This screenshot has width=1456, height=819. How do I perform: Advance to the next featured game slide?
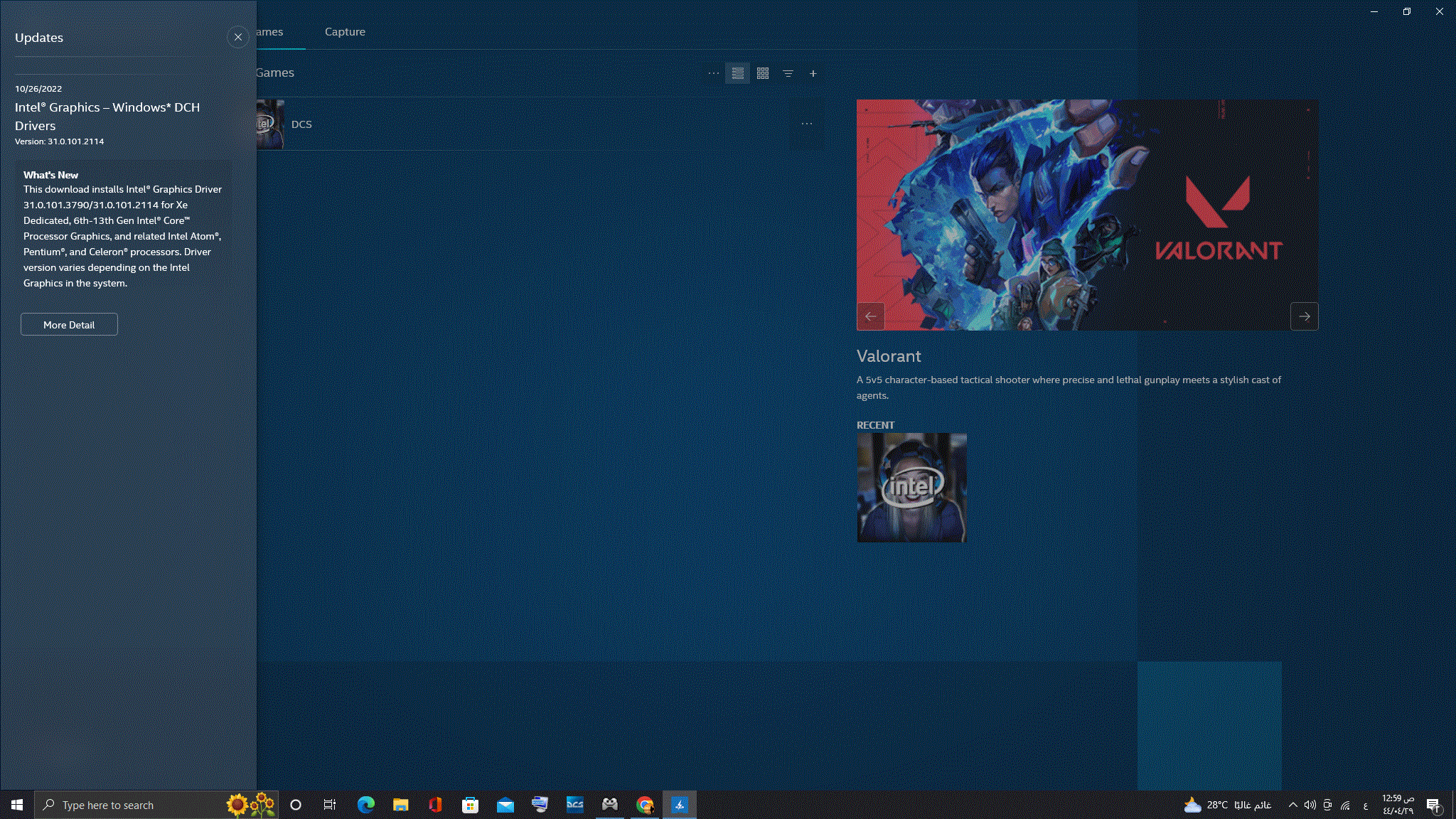pyautogui.click(x=1304, y=316)
